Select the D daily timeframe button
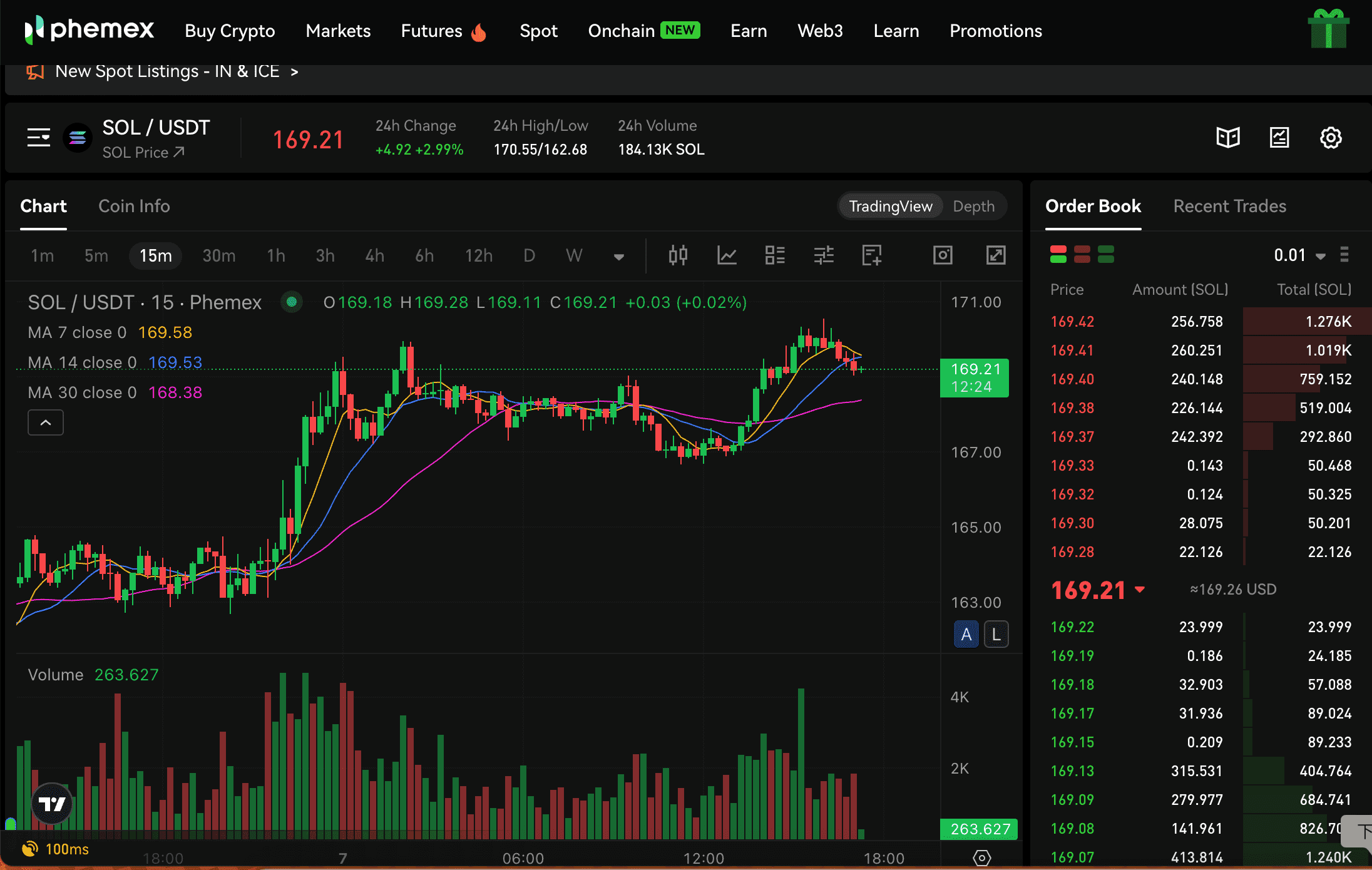The width and height of the screenshot is (1372, 870). [x=529, y=255]
